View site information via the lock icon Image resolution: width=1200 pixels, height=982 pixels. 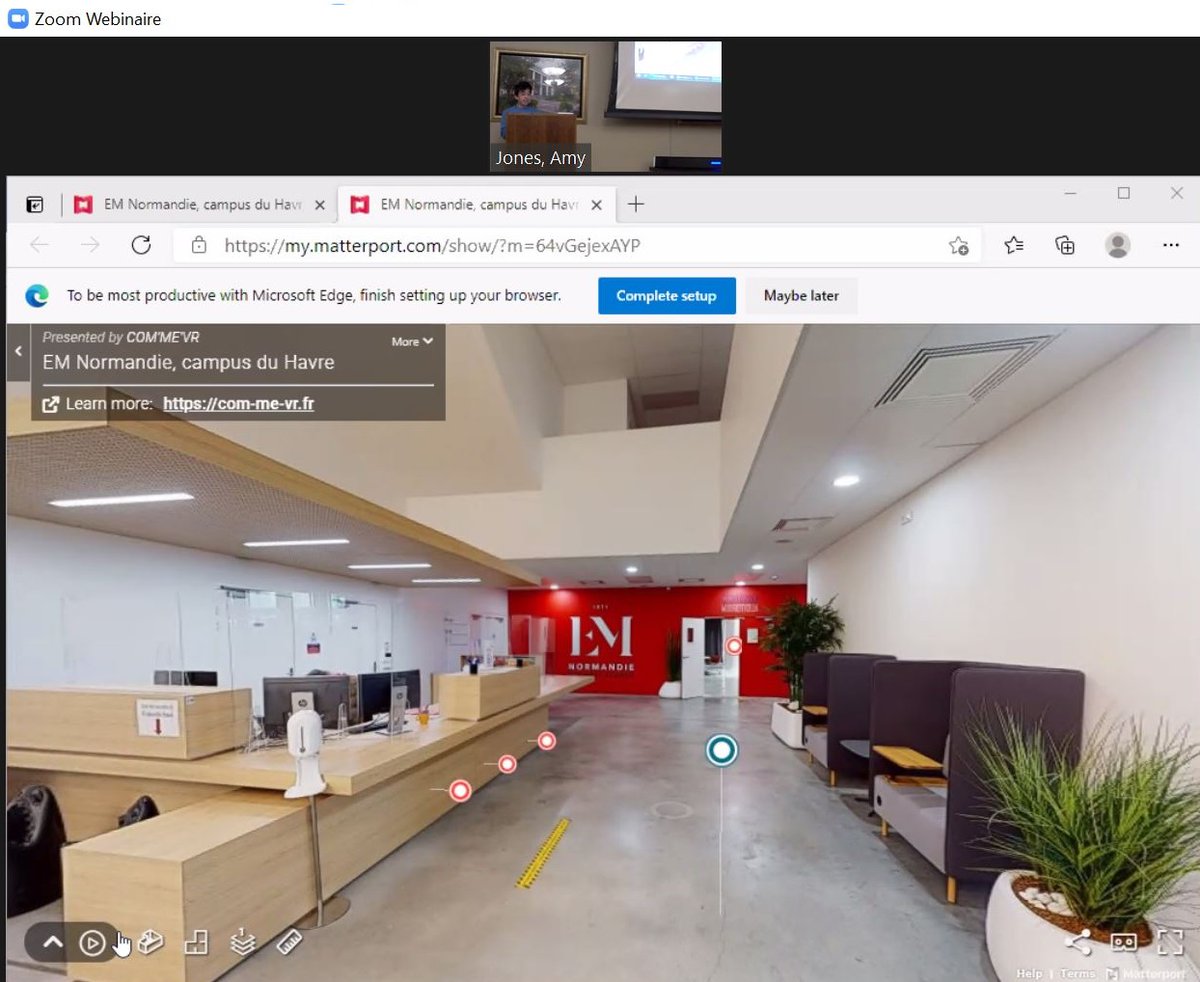(199, 245)
